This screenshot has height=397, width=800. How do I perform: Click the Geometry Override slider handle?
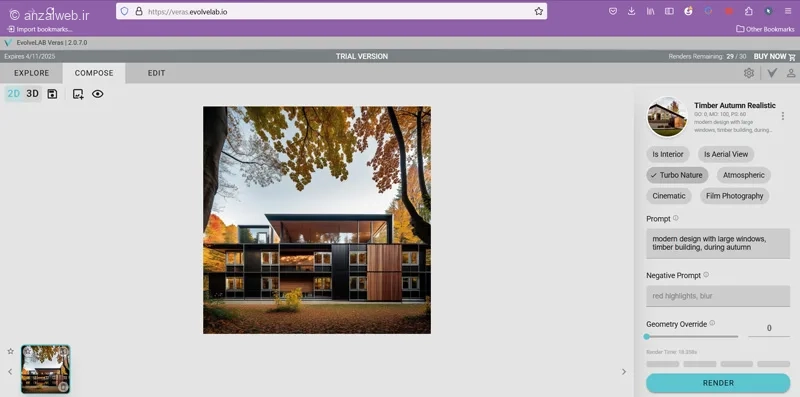(647, 336)
